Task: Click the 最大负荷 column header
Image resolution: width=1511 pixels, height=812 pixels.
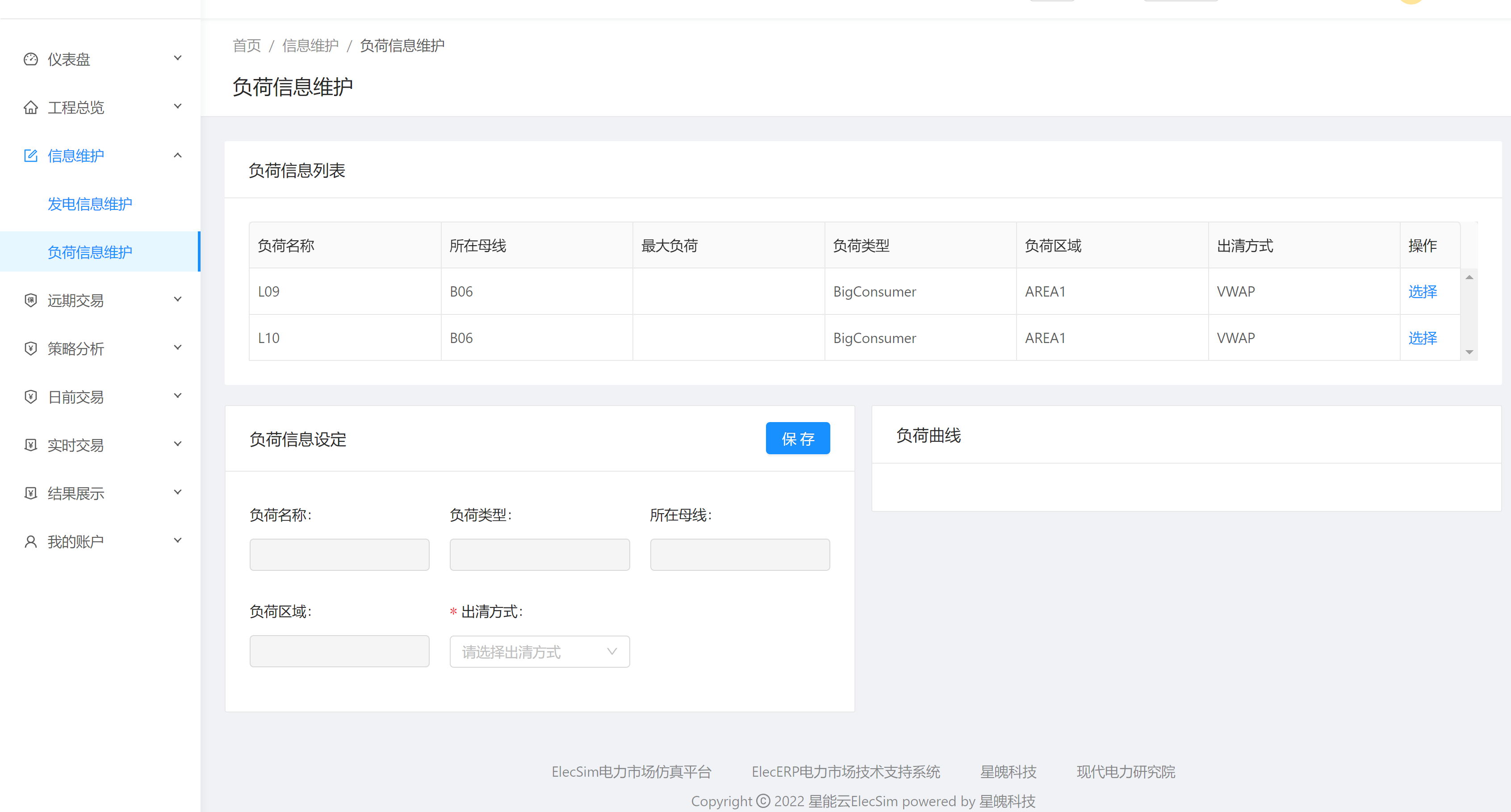Action: click(x=728, y=245)
